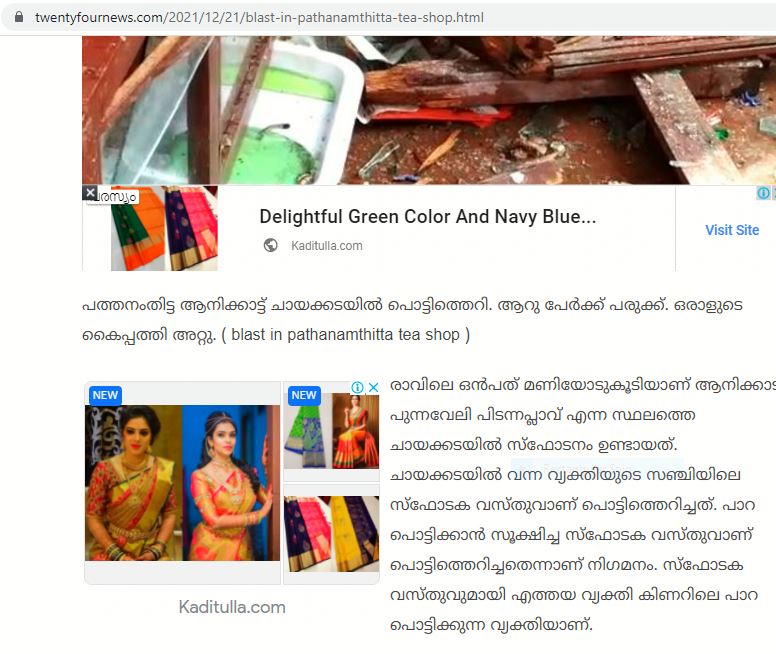Image resolution: width=776 pixels, height=654 pixels.
Task: Click the AdChoices info icon on saree ad
Action: coord(357,387)
